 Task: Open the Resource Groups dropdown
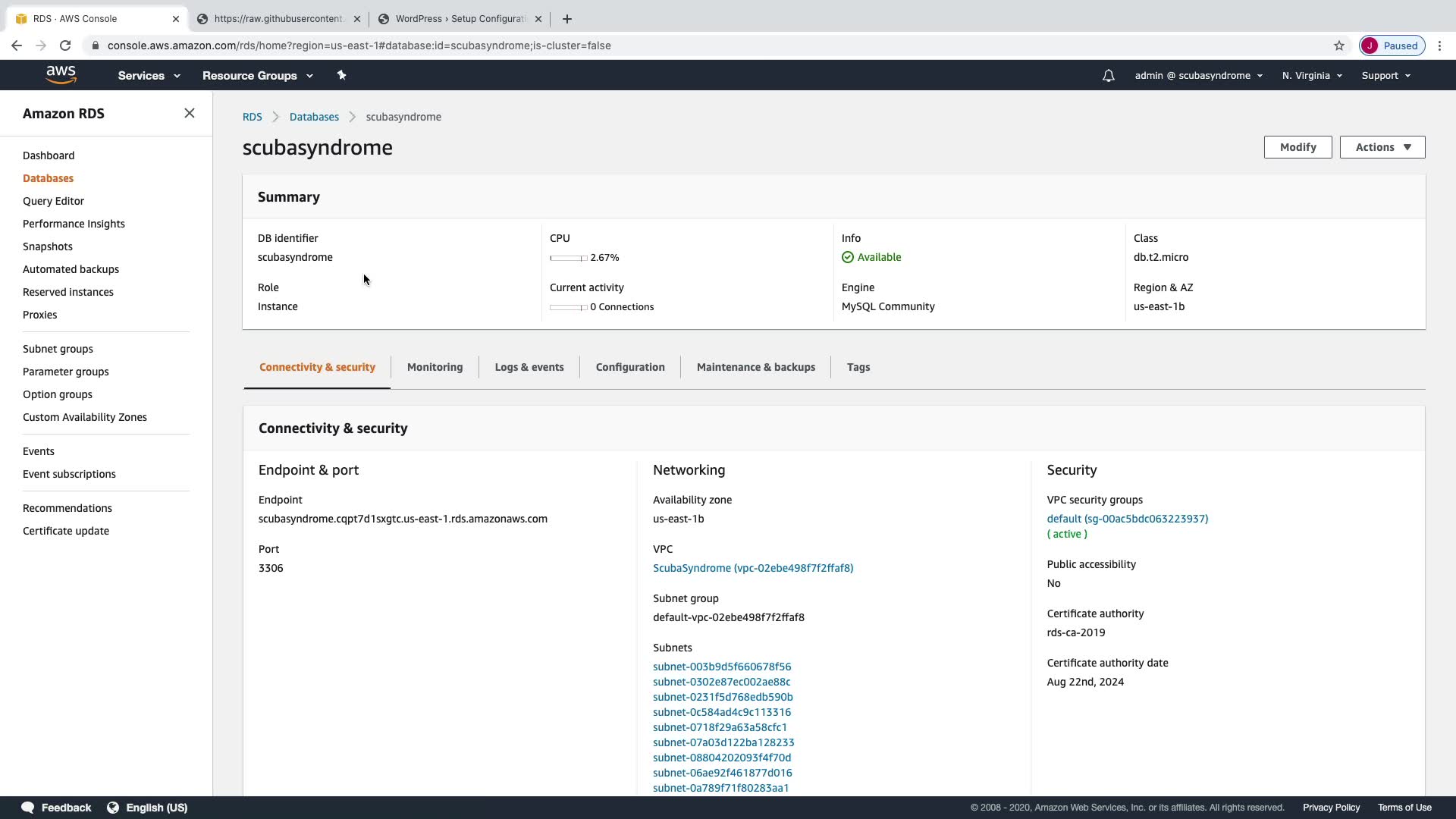[257, 76]
